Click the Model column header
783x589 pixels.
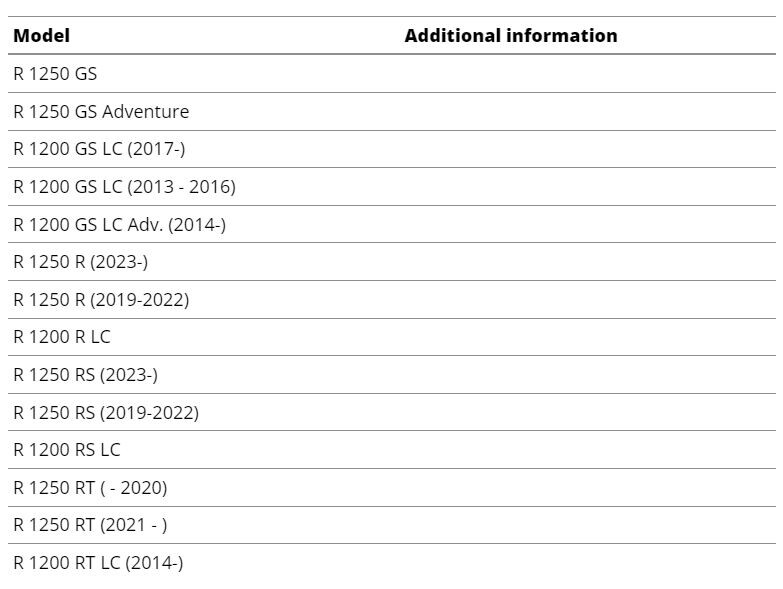pyautogui.click(x=41, y=35)
